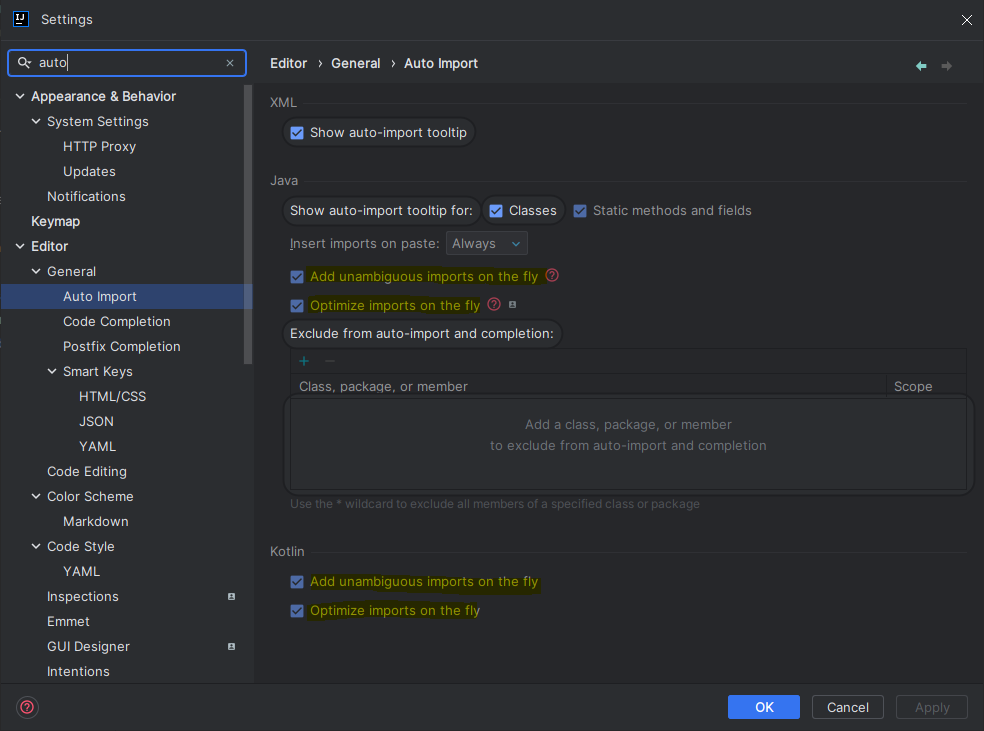Viewport: 984px width, 731px height.
Task: Select HTML/CSS under Smart Keys
Action: pos(112,397)
